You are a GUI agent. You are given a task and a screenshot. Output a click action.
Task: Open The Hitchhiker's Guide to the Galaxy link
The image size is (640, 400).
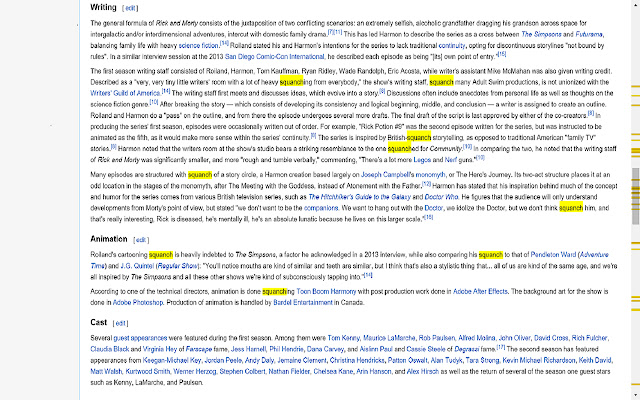click(x=360, y=197)
